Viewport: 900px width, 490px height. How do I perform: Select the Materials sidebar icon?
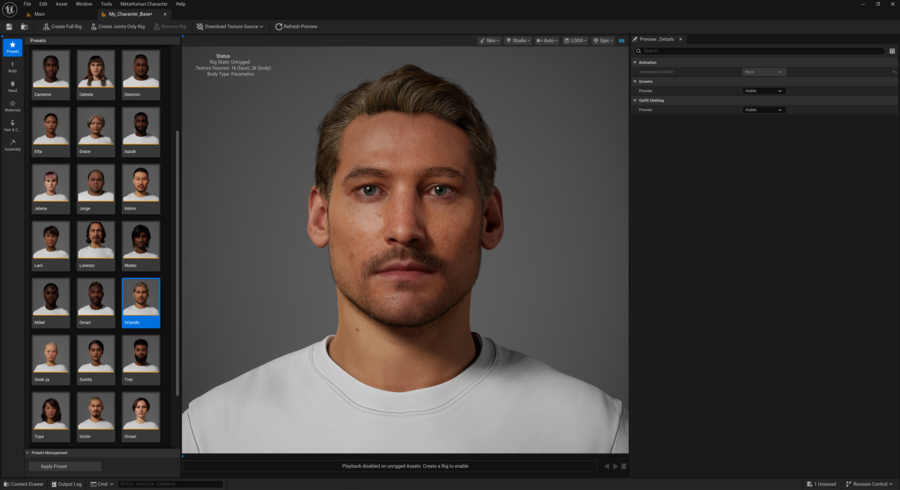tap(12, 105)
